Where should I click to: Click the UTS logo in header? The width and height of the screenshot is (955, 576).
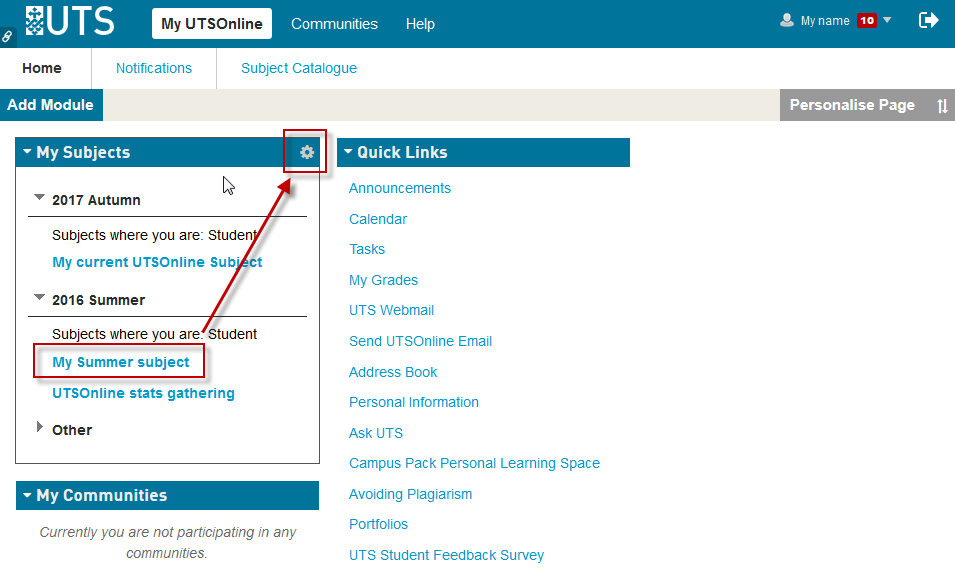[x=70, y=21]
